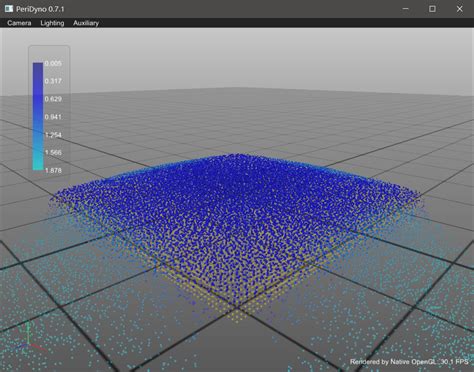Screen dimensions: 474x372
Task: Open the Auxiliary menu
Action: [86, 23]
